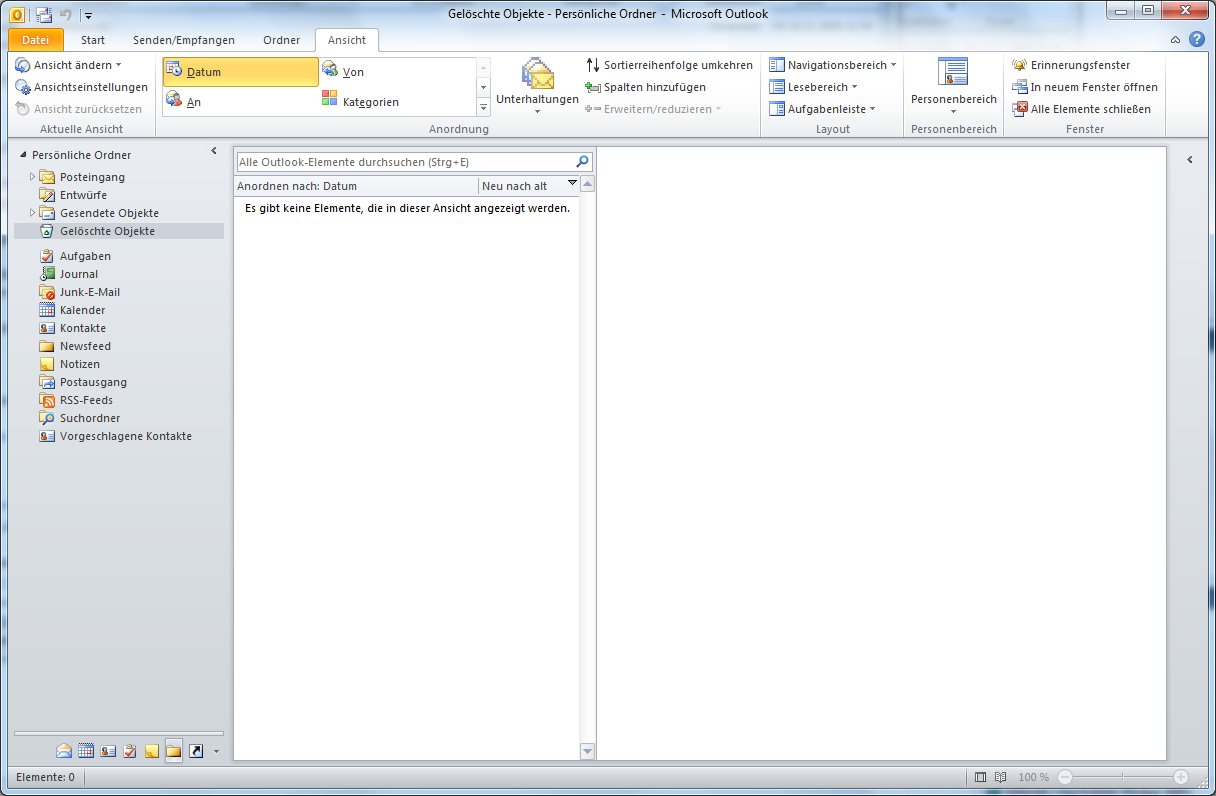Open the Junk-E-Mail folder
This screenshot has height=796, width=1216.
pos(90,292)
